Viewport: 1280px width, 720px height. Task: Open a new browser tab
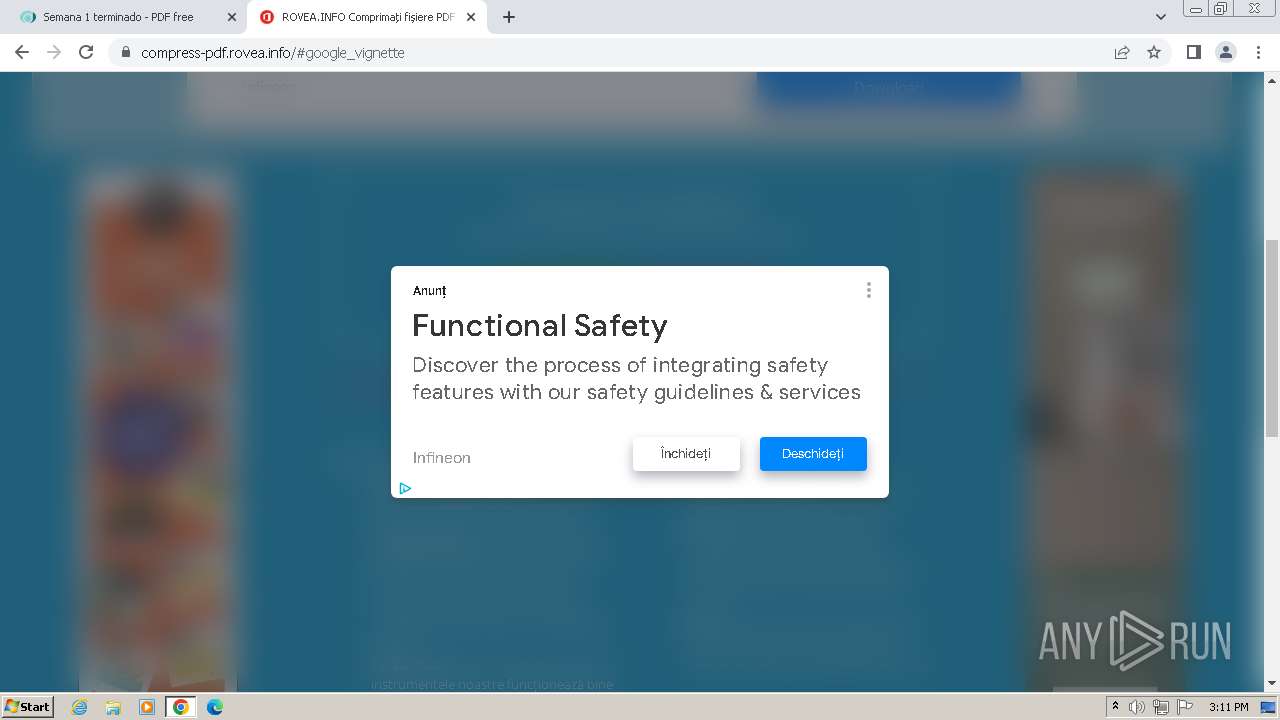(x=509, y=17)
